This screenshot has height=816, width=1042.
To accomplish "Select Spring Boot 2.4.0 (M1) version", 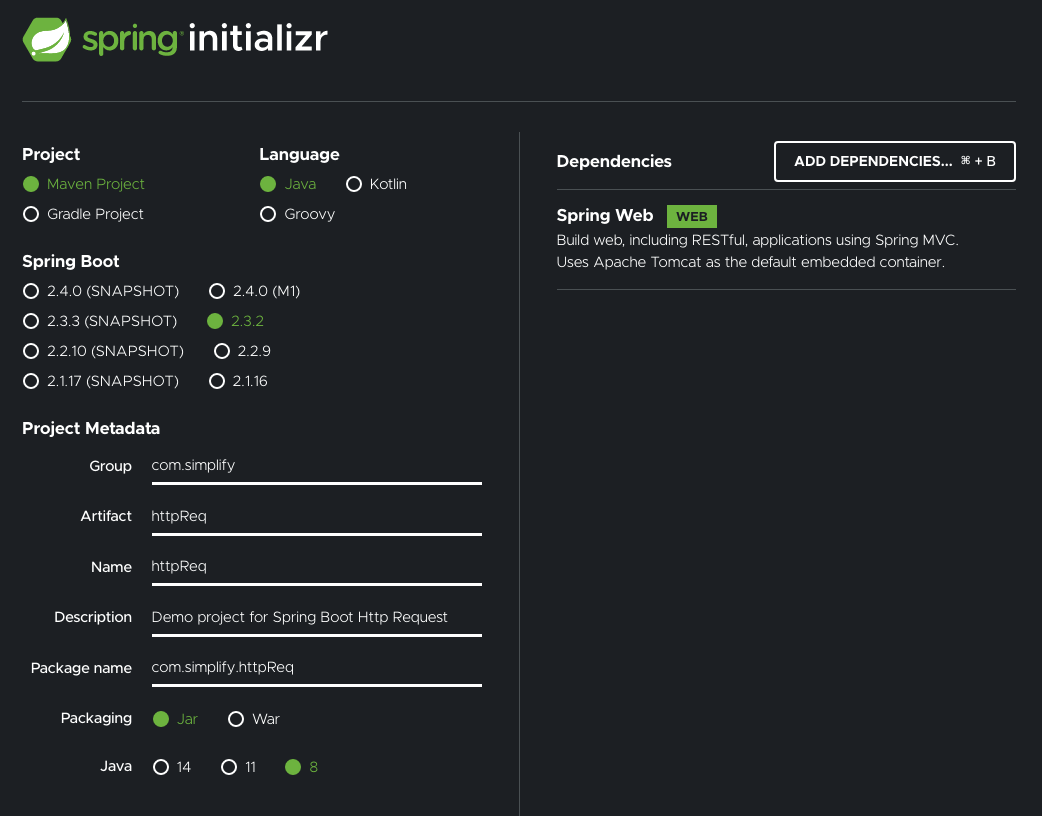I will tap(217, 291).
